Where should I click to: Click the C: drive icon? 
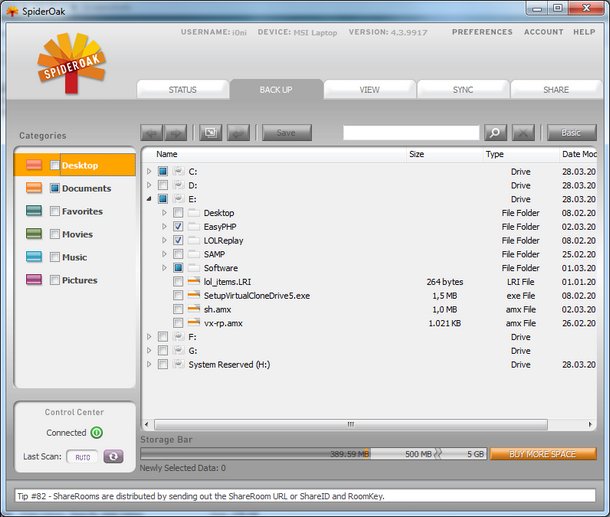click(179, 171)
